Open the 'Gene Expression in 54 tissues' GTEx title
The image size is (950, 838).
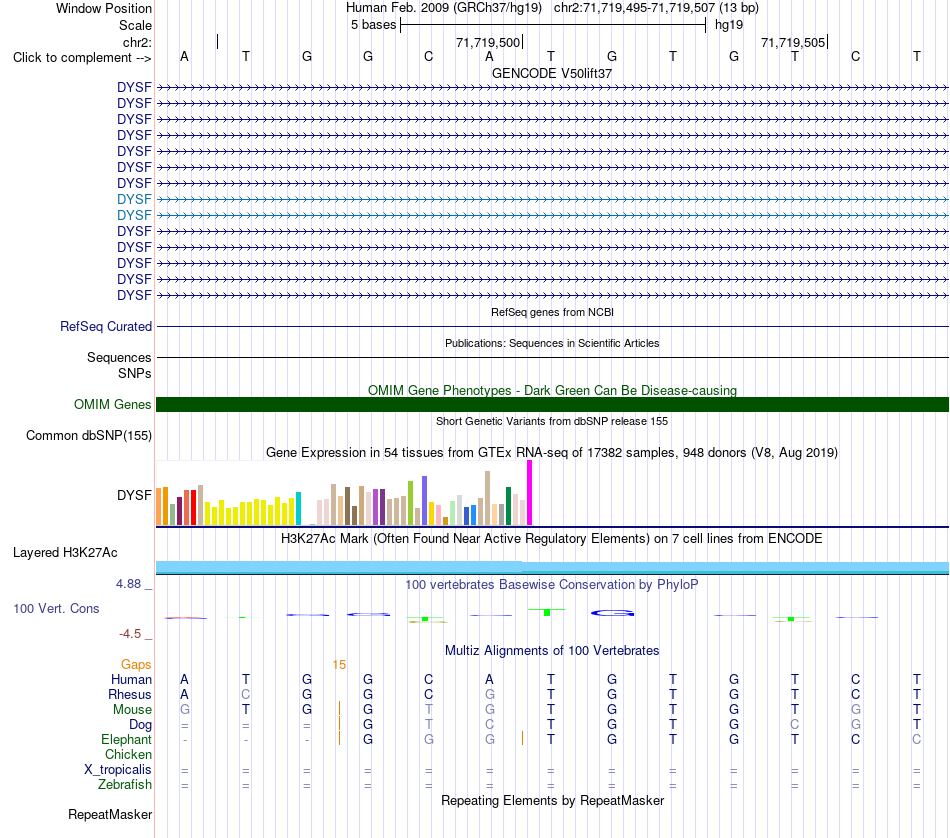(x=552, y=453)
